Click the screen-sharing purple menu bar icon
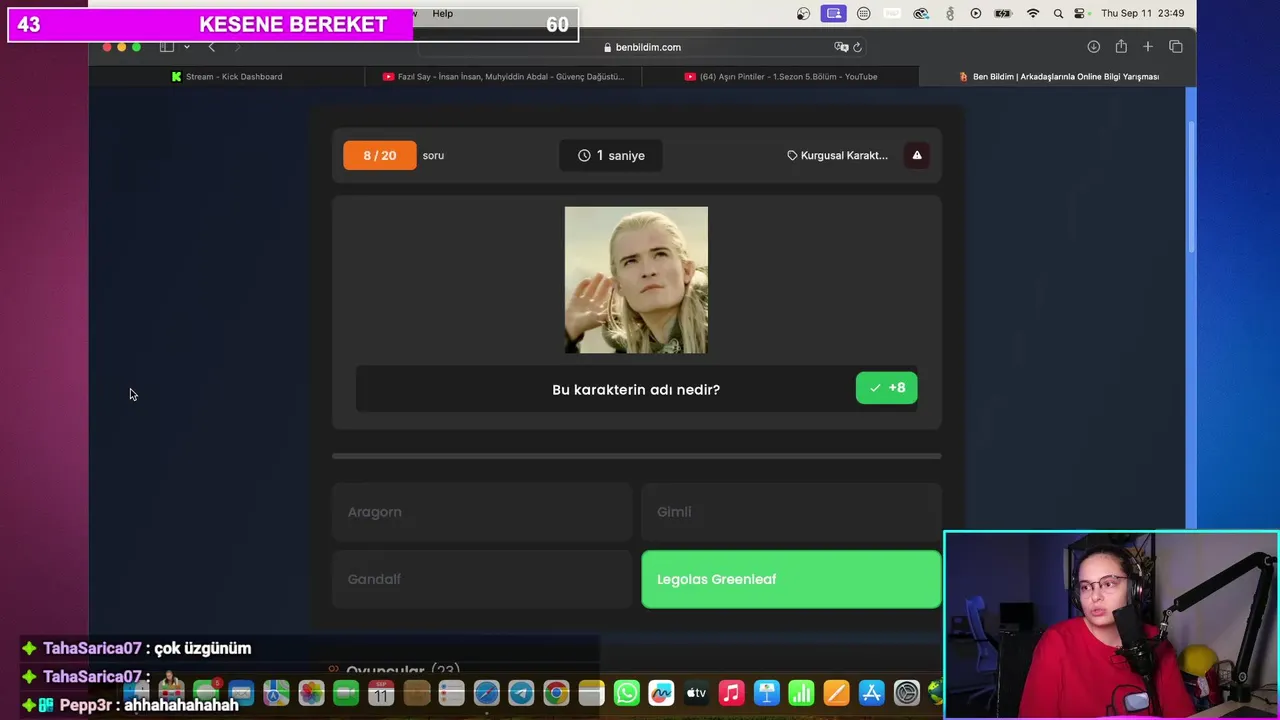The width and height of the screenshot is (1280, 720). pyautogui.click(x=833, y=13)
